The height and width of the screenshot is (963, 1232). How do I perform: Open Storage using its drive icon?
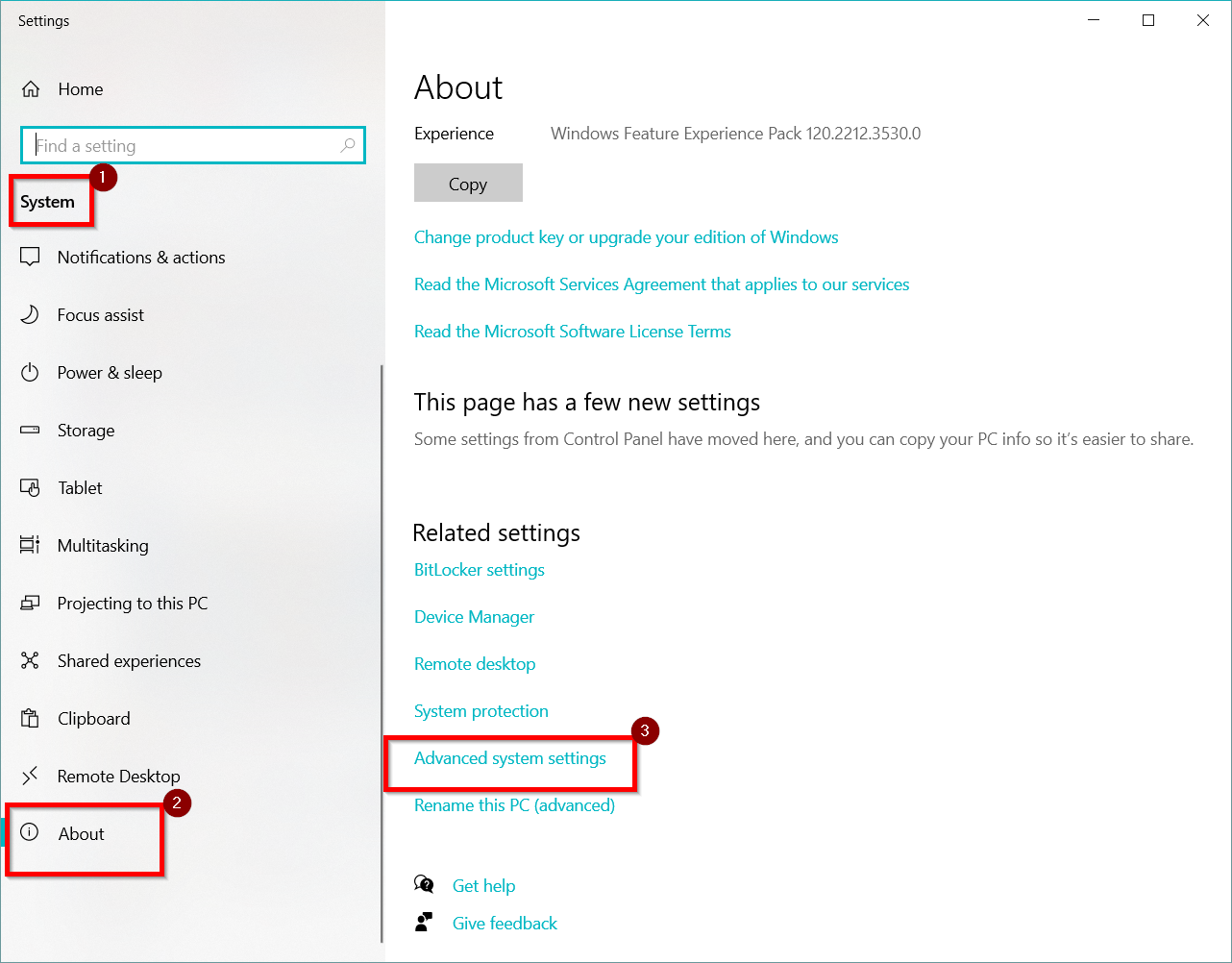30,430
